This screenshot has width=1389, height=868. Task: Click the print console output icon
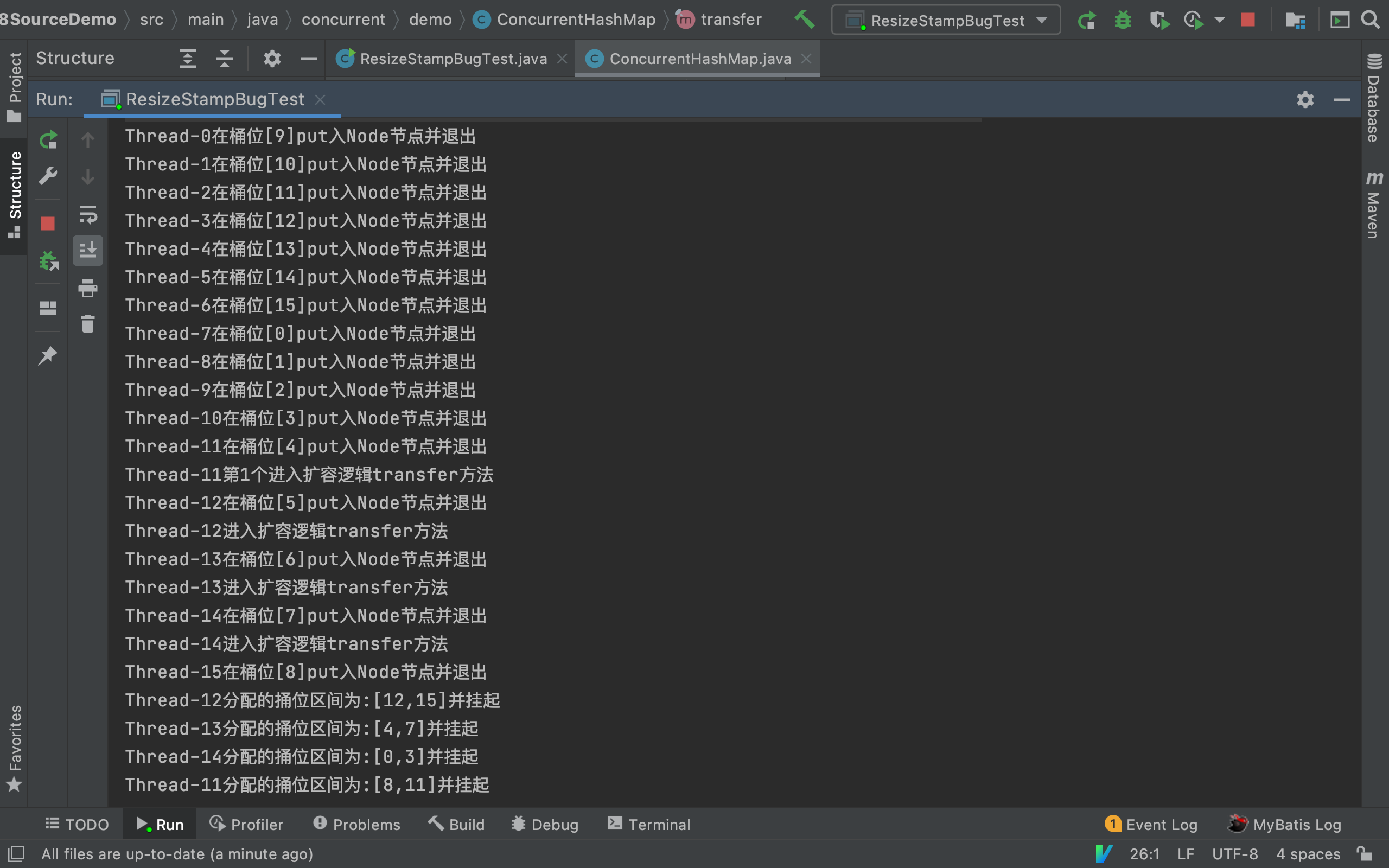pos(88,288)
